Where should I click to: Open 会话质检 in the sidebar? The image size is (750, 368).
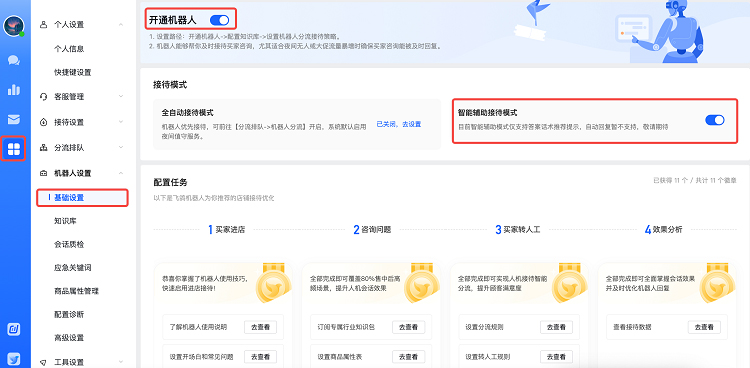click(x=69, y=245)
